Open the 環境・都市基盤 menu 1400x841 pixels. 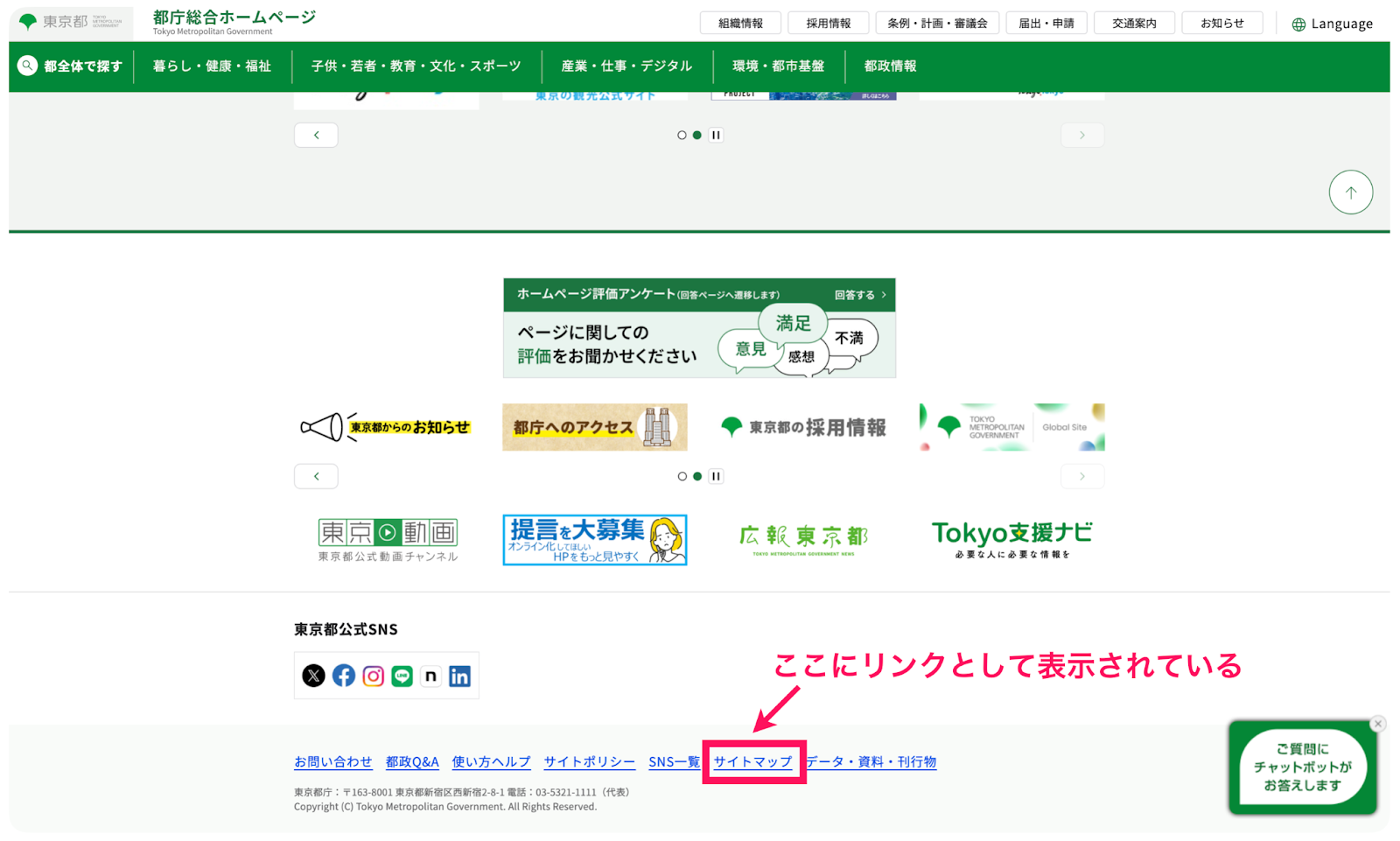tap(778, 66)
